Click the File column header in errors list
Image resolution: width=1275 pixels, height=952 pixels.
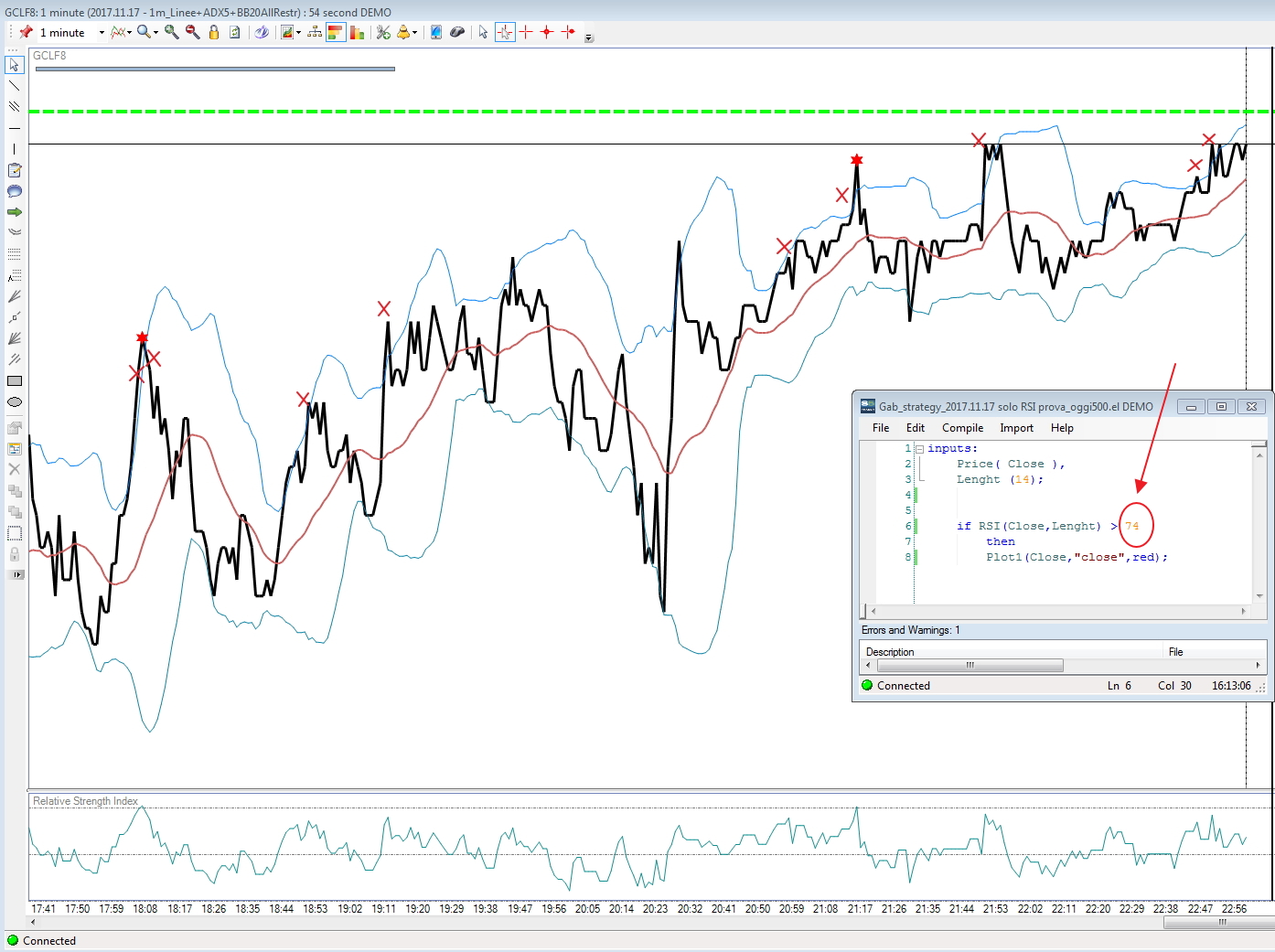[x=1213, y=652]
